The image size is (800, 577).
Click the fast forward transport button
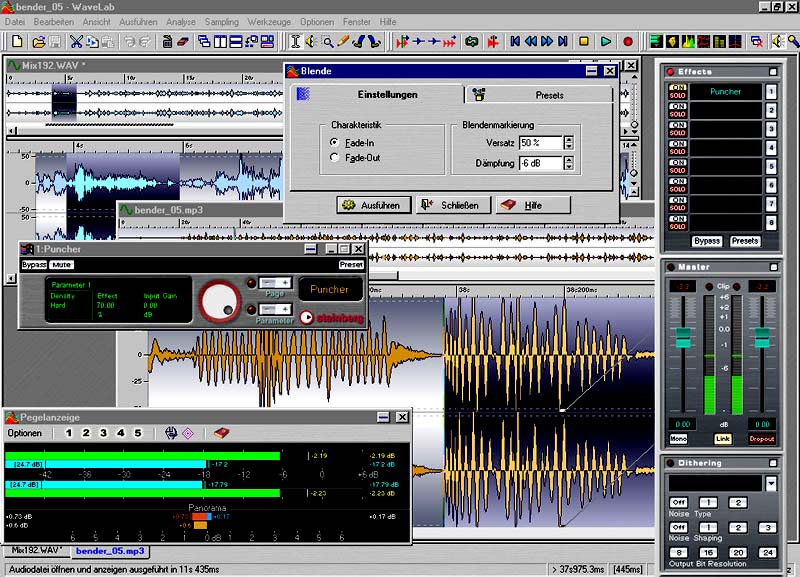pos(547,42)
